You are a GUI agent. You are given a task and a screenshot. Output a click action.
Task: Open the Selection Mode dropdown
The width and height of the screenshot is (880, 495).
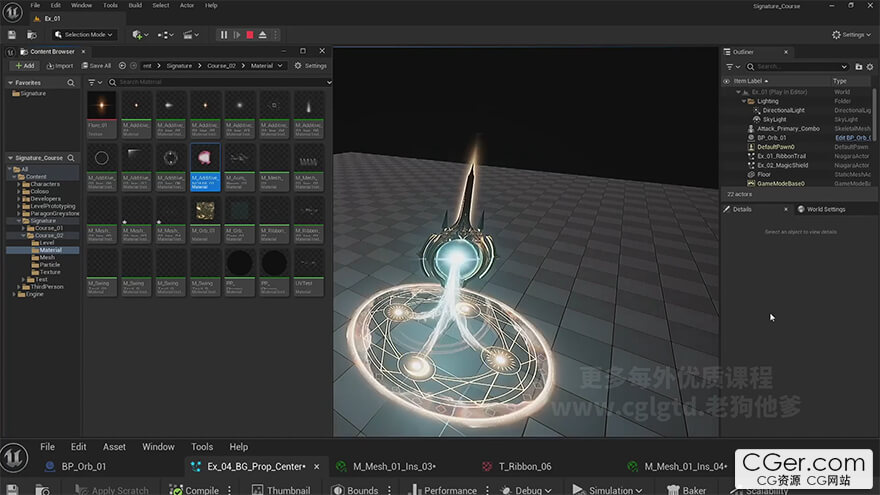click(84, 35)
